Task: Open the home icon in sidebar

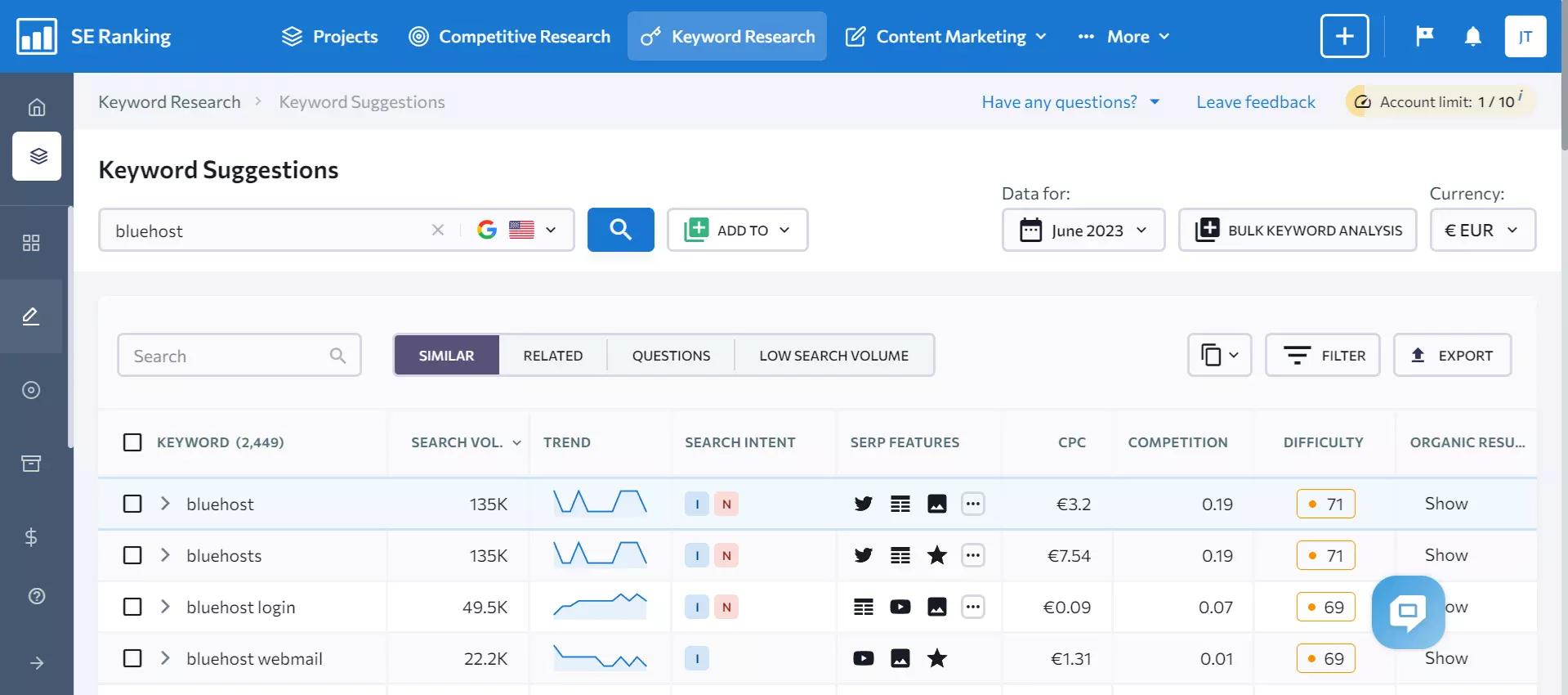Action: [37, 107]
